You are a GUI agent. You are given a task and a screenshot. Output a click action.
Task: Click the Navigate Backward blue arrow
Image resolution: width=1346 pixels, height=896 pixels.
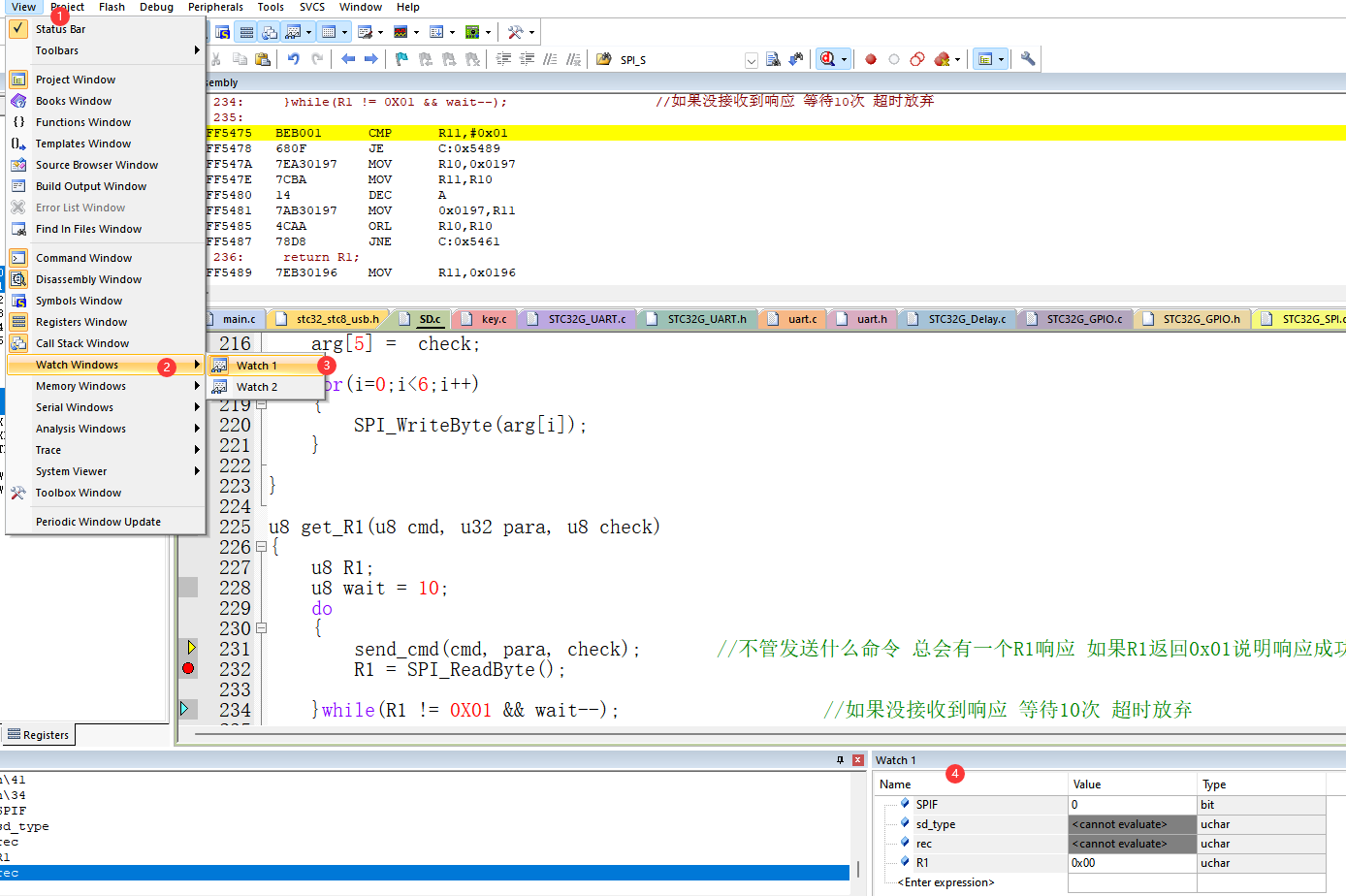coord(348,59)
